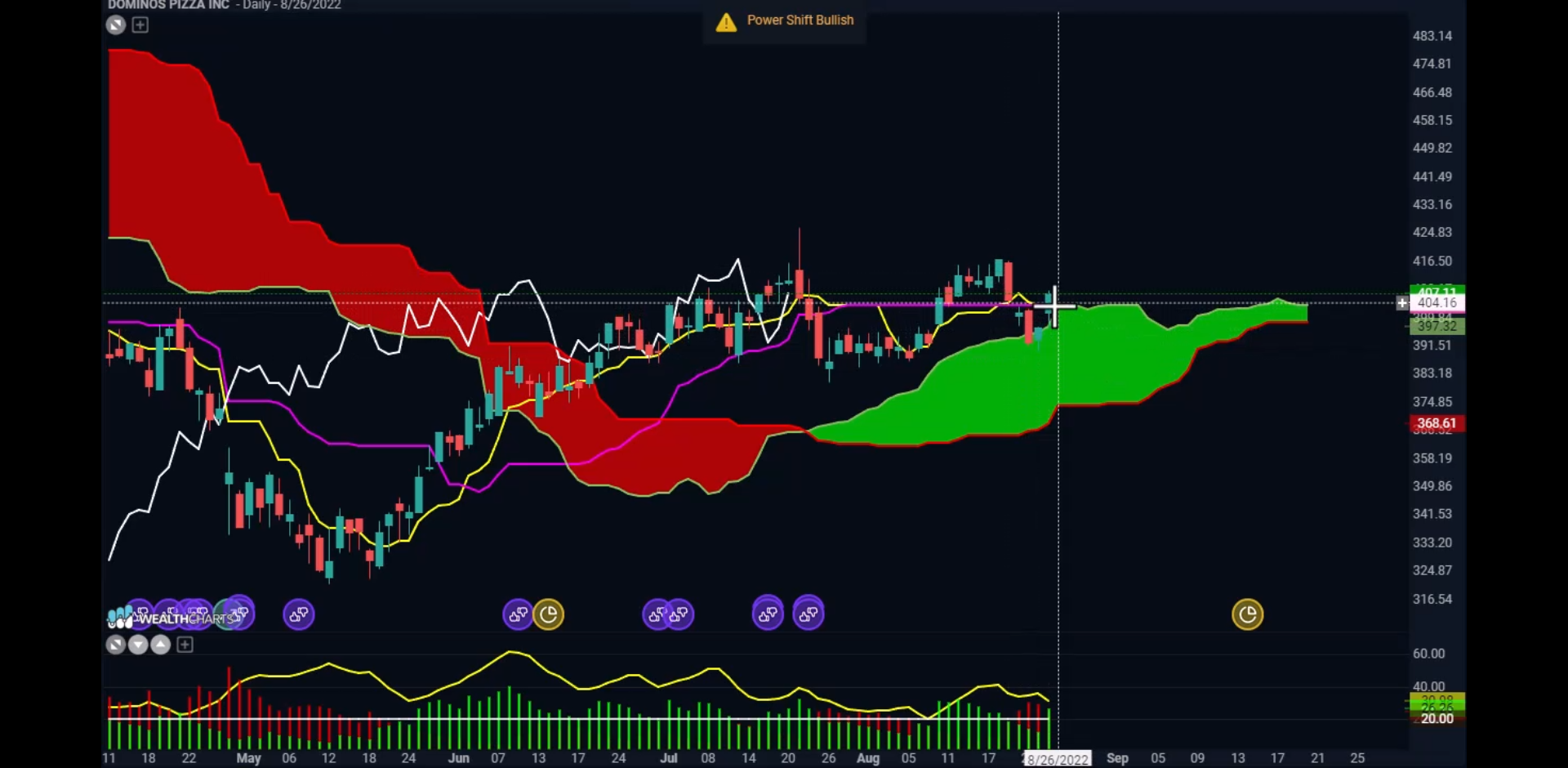Click the 40.00 indicator axis value
Screen dimensions: 1568x768
pos(1429,687)
